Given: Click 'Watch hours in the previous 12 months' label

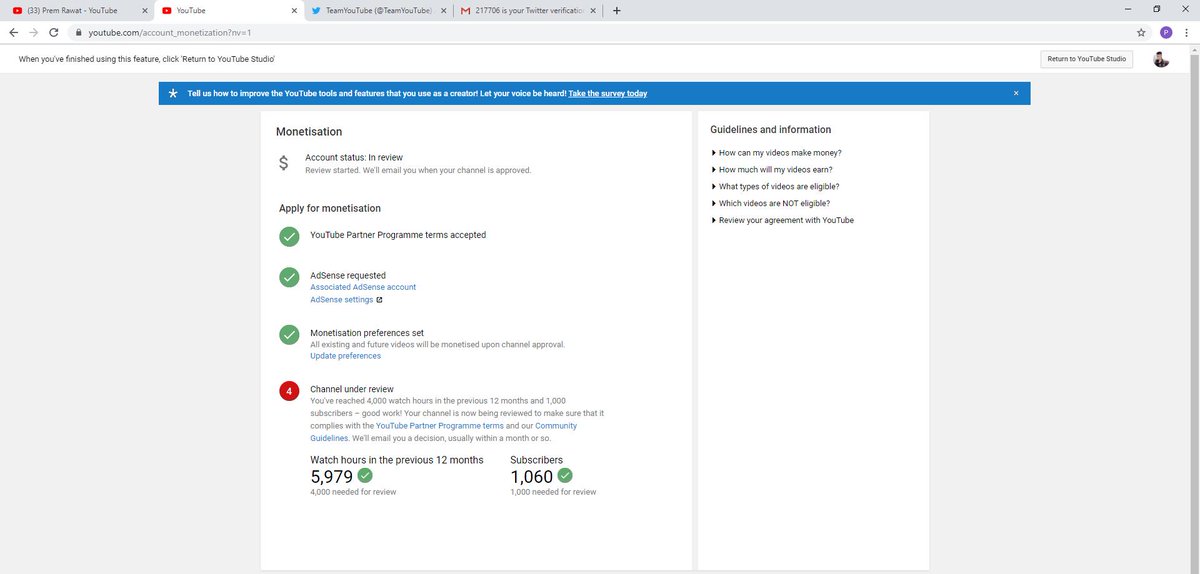Looking at the screenshot, I should click(x=397, y=460).
